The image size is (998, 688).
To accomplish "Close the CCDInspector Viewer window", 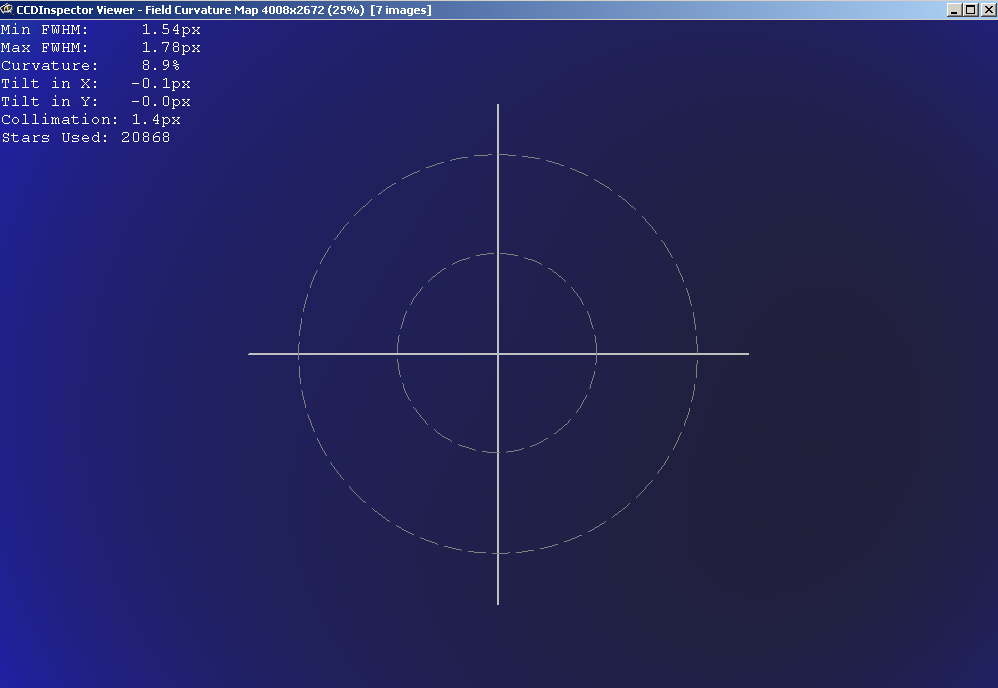I will click(986, 9).
